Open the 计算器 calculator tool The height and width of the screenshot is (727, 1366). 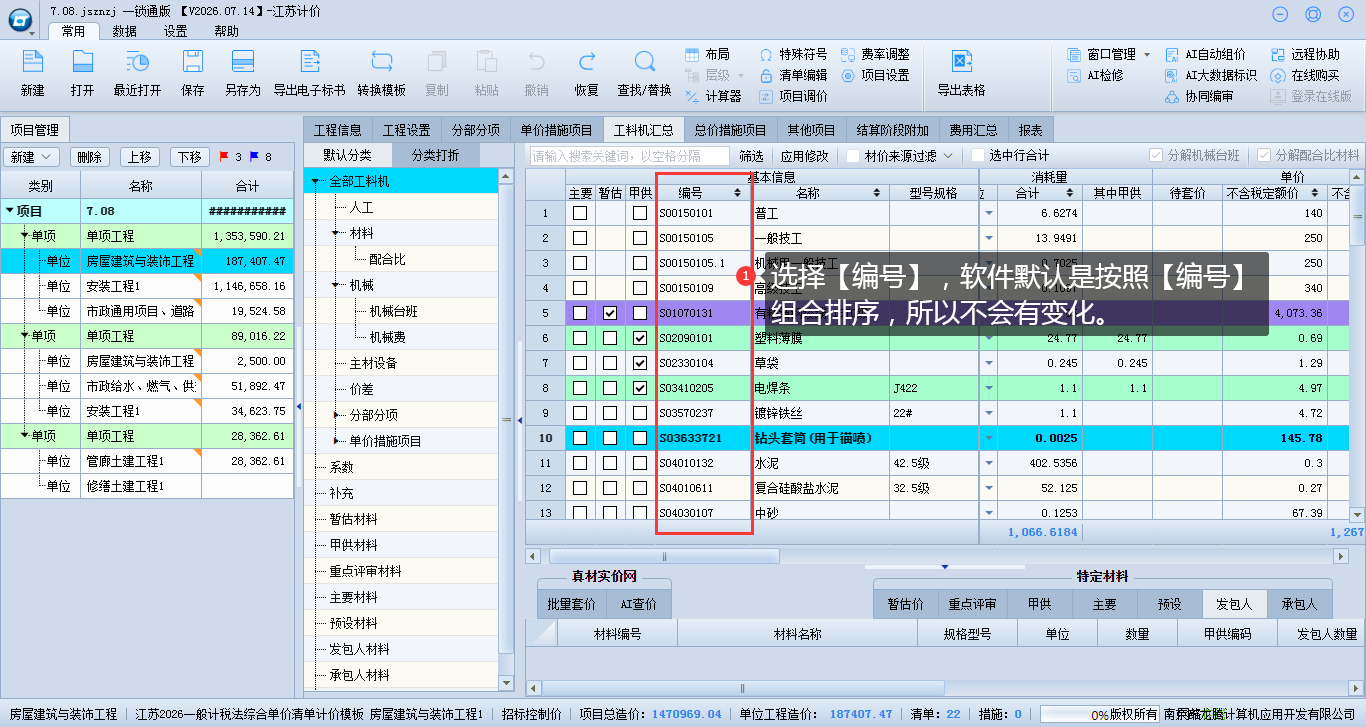(x=713, y=96)
